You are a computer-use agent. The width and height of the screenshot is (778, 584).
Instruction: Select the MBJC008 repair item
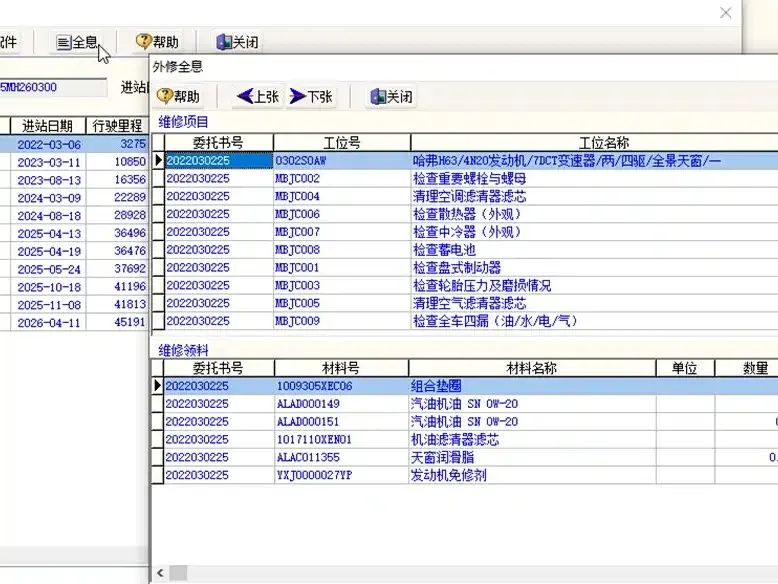click(x=465, y=250)
